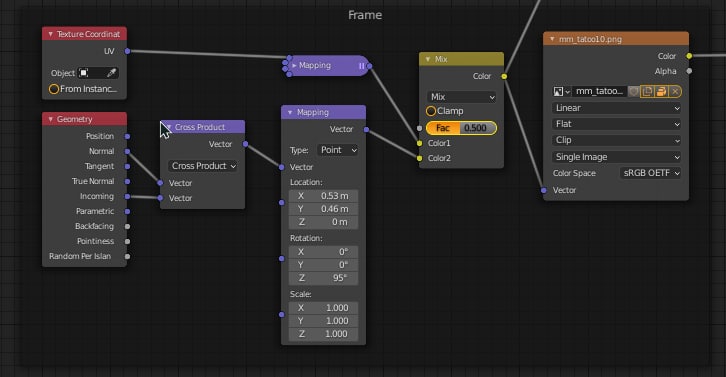Click the Rotation X 0° field

323,252
